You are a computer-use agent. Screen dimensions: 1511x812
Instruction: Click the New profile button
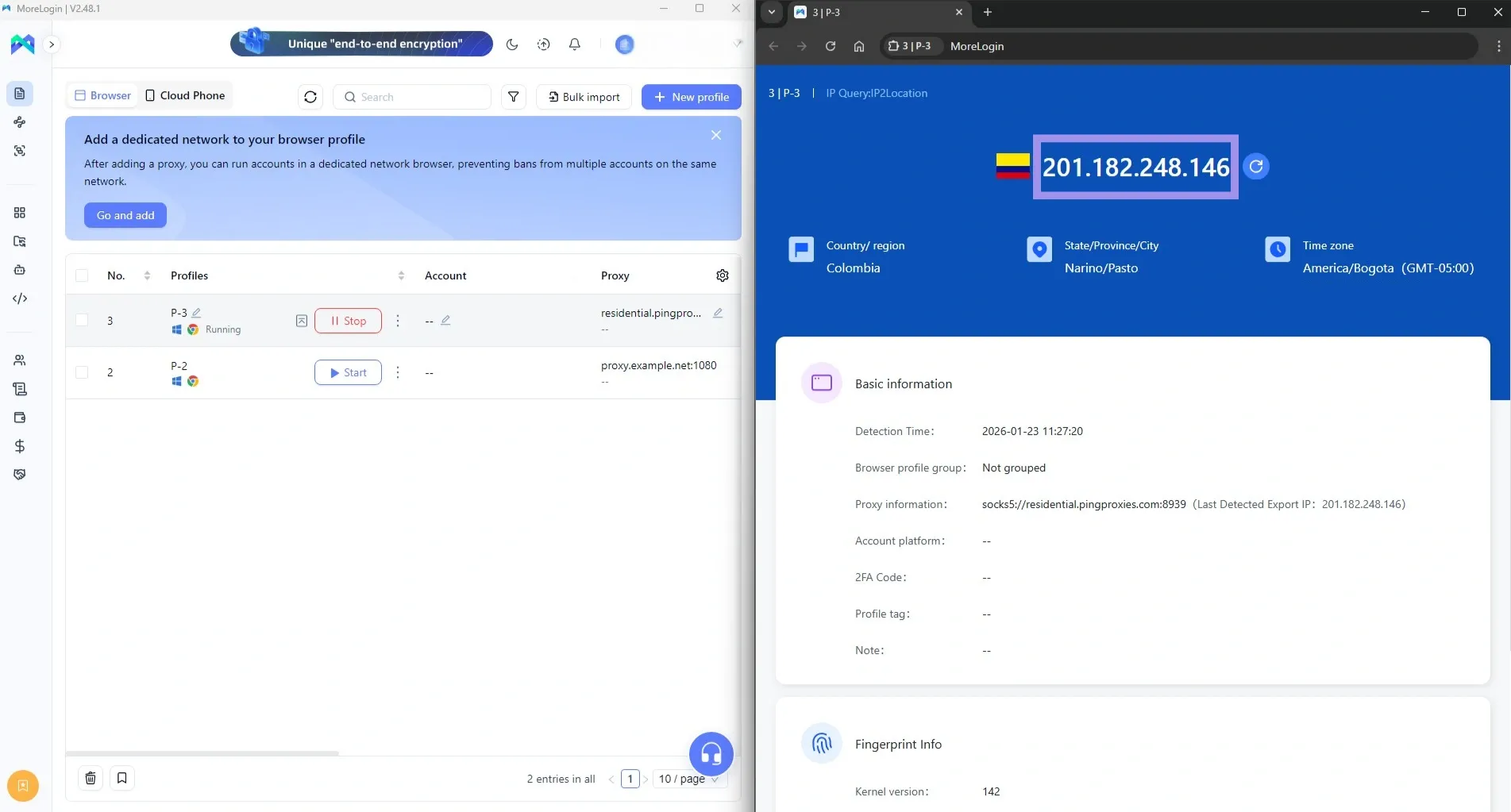(691, 97)
